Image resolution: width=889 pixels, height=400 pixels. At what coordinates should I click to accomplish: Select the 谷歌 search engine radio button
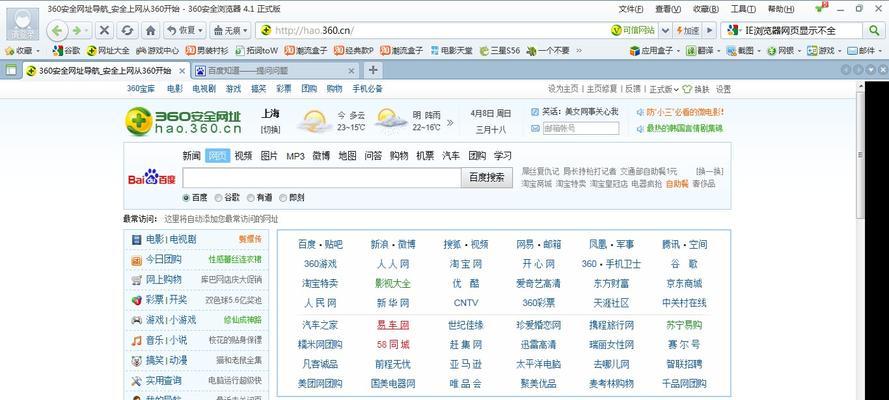218,198
